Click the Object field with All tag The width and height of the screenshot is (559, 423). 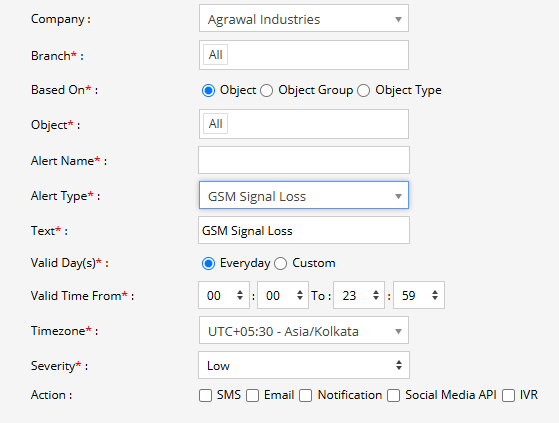pyautogui.click(x=304, y=124)
